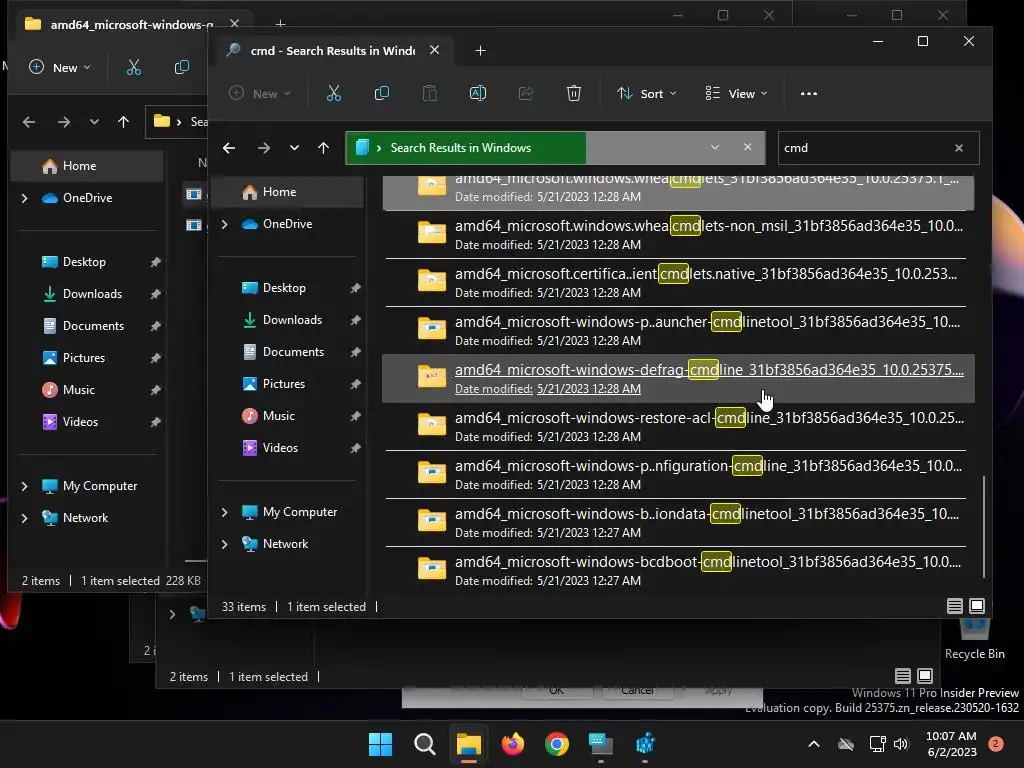Expand My Computer in back window sidebar
Image resolution: width=1024 pixels, height=768 pixels.
25,486
